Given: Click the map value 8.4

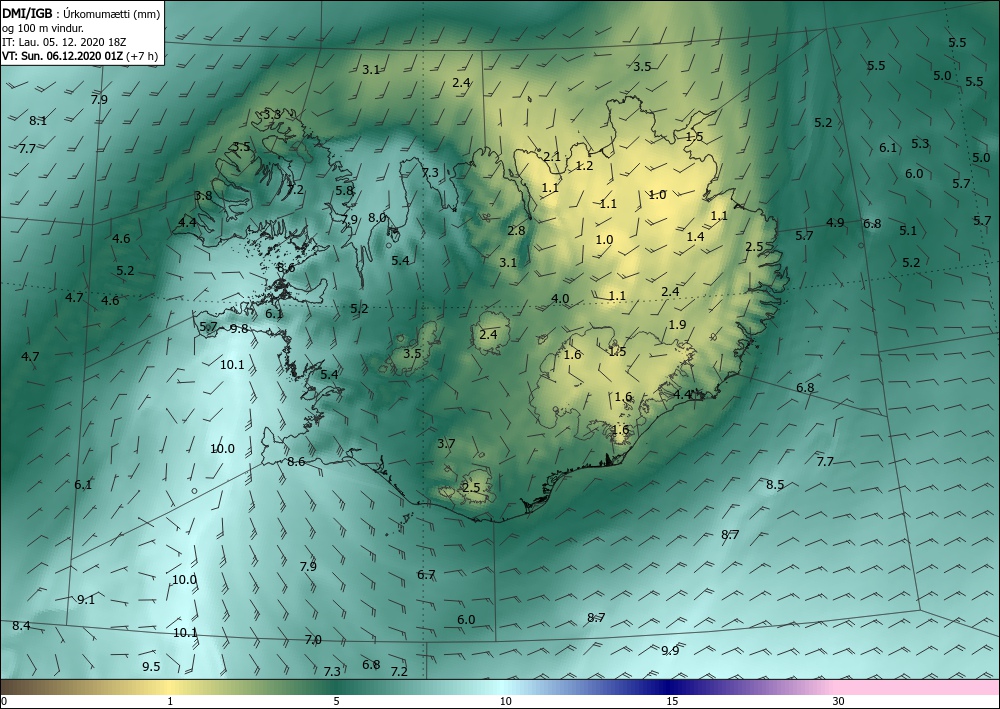Looking at the screenshot, I should [21, 626].
